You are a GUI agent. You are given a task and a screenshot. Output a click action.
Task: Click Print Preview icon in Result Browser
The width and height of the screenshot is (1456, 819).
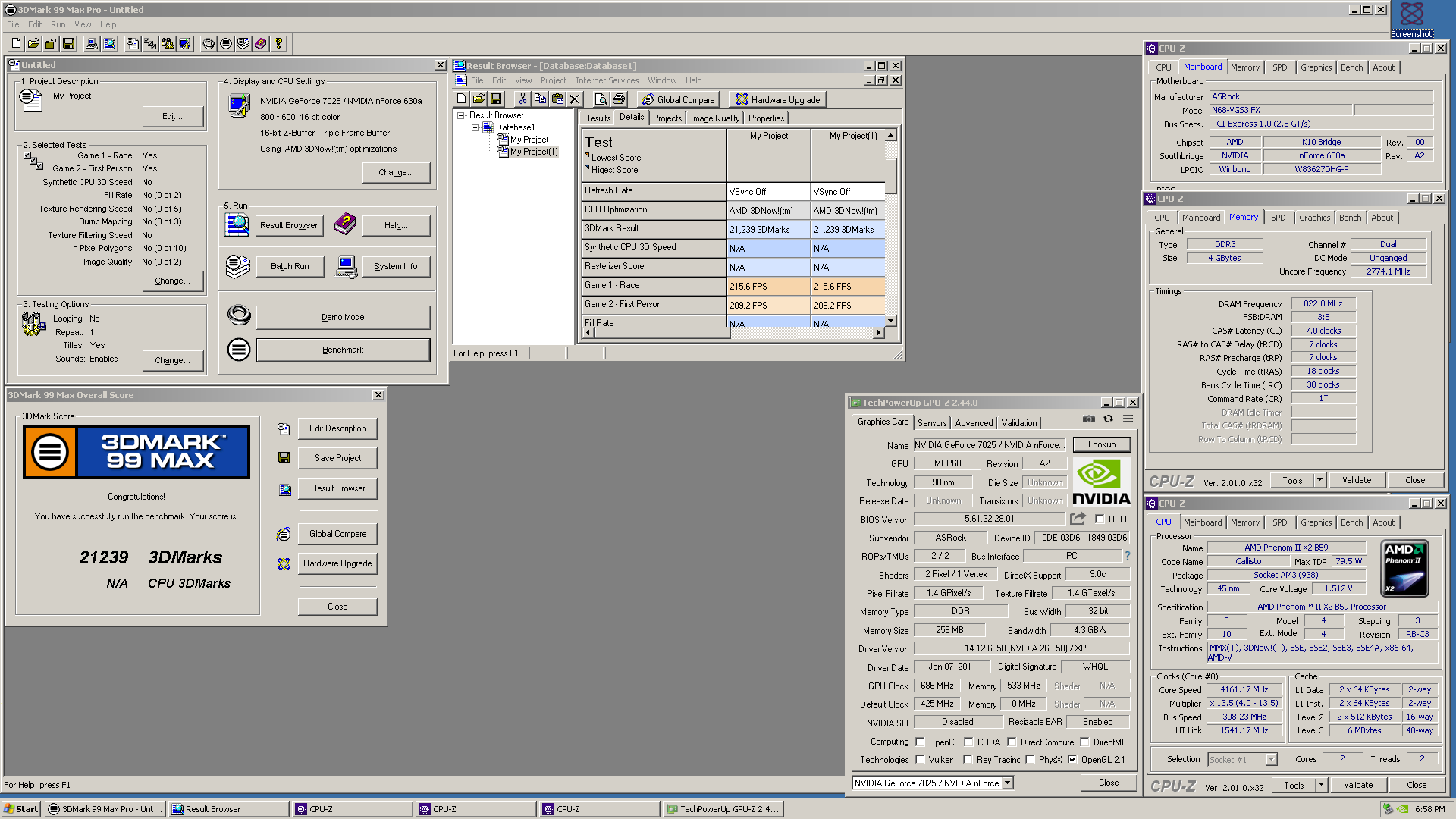[x=601, y=99]
